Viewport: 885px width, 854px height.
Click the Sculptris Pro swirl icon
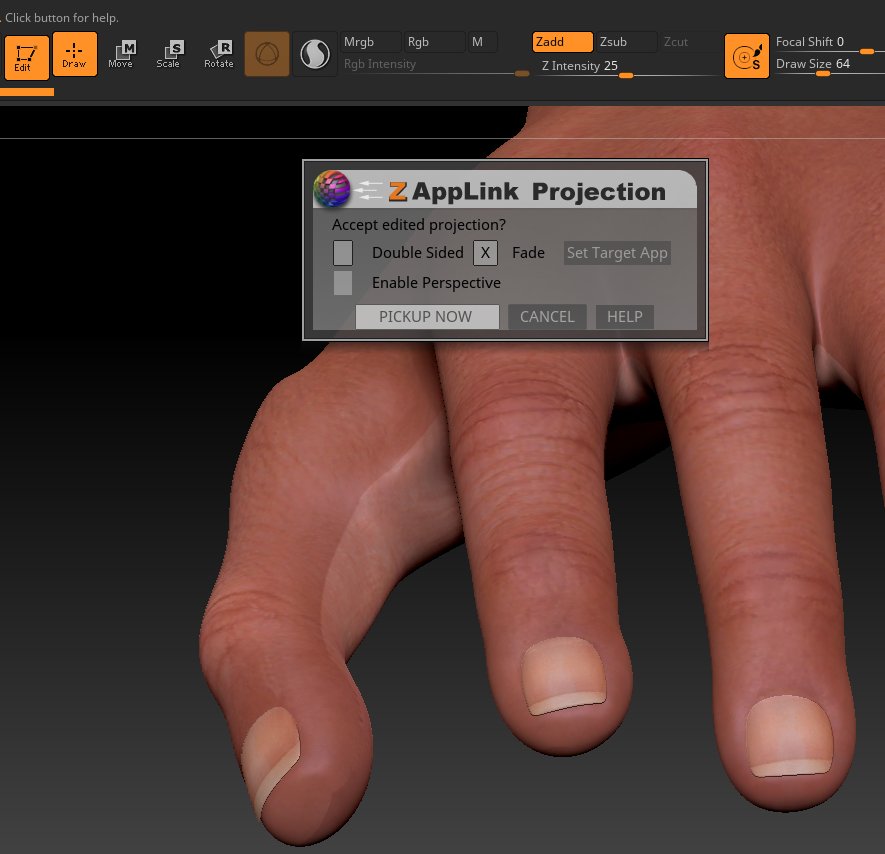[x=315, y=54]
